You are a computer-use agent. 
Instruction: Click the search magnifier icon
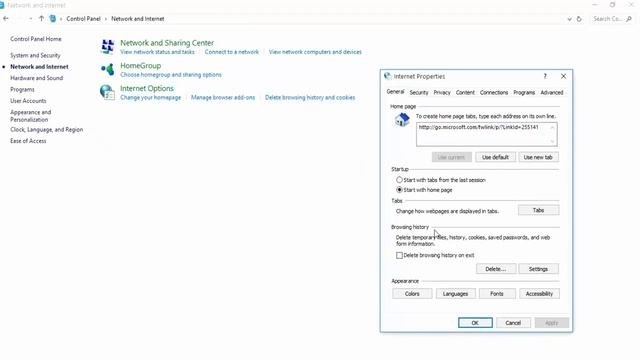[x=629, y=19]
